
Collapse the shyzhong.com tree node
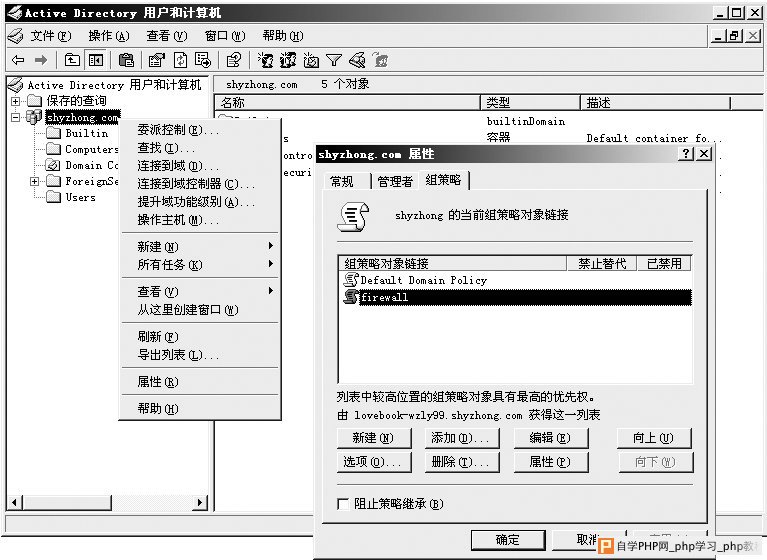point(16,117)
